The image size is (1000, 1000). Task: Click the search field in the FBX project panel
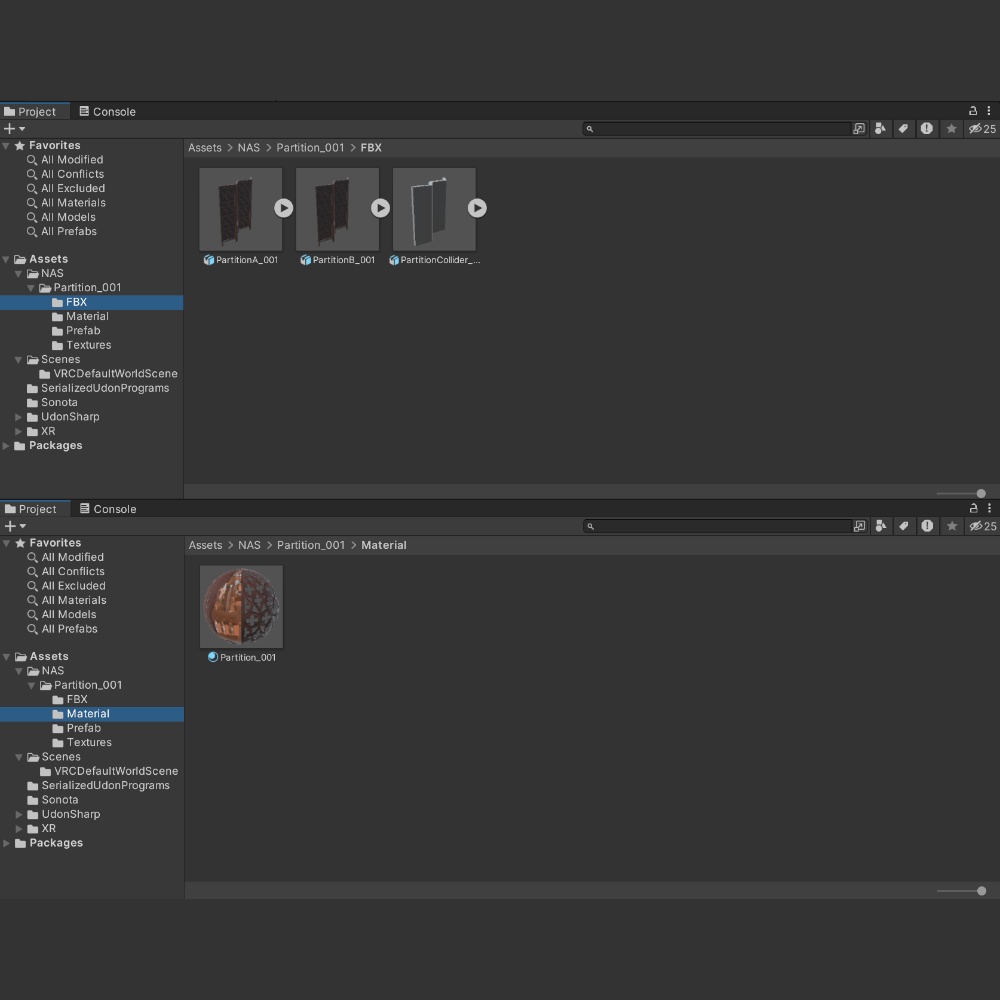717,129
